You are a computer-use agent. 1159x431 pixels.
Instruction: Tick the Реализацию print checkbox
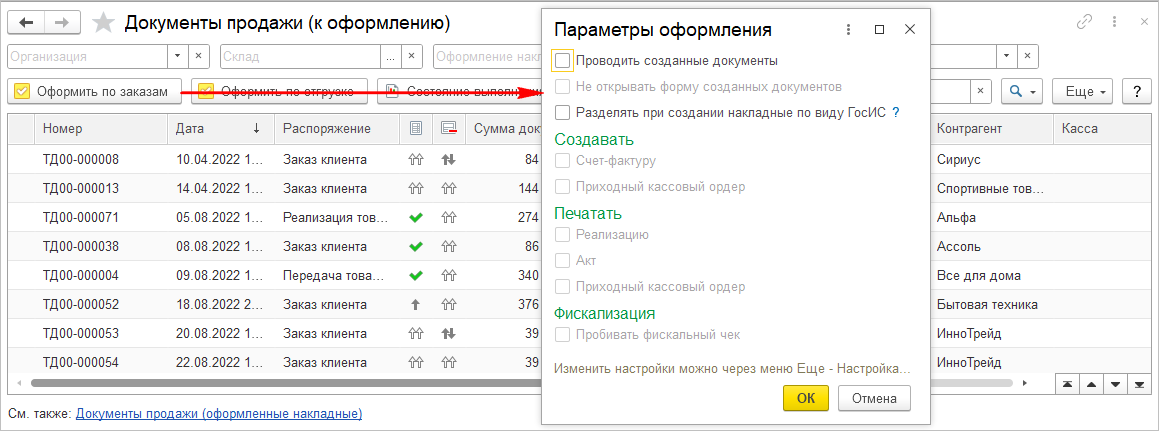[562, 234]
